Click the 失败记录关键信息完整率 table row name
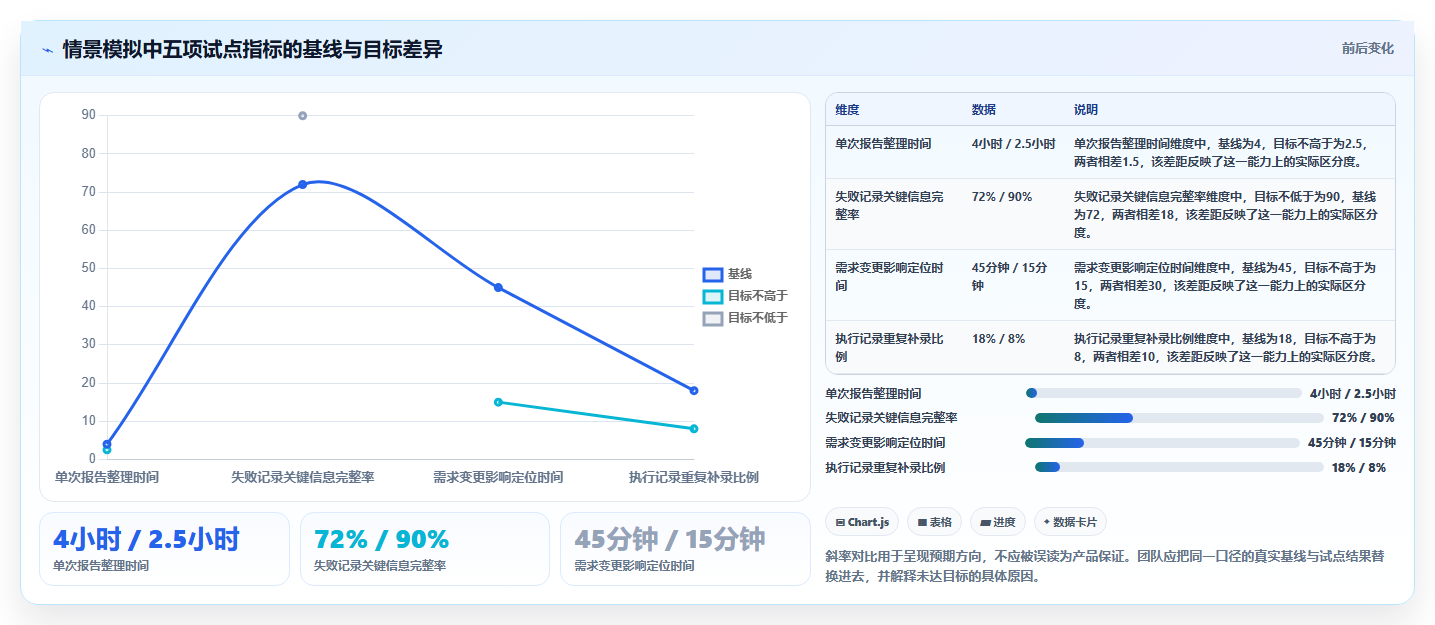The height and width of the screenshot is (625, 1435). pos(889,206)
